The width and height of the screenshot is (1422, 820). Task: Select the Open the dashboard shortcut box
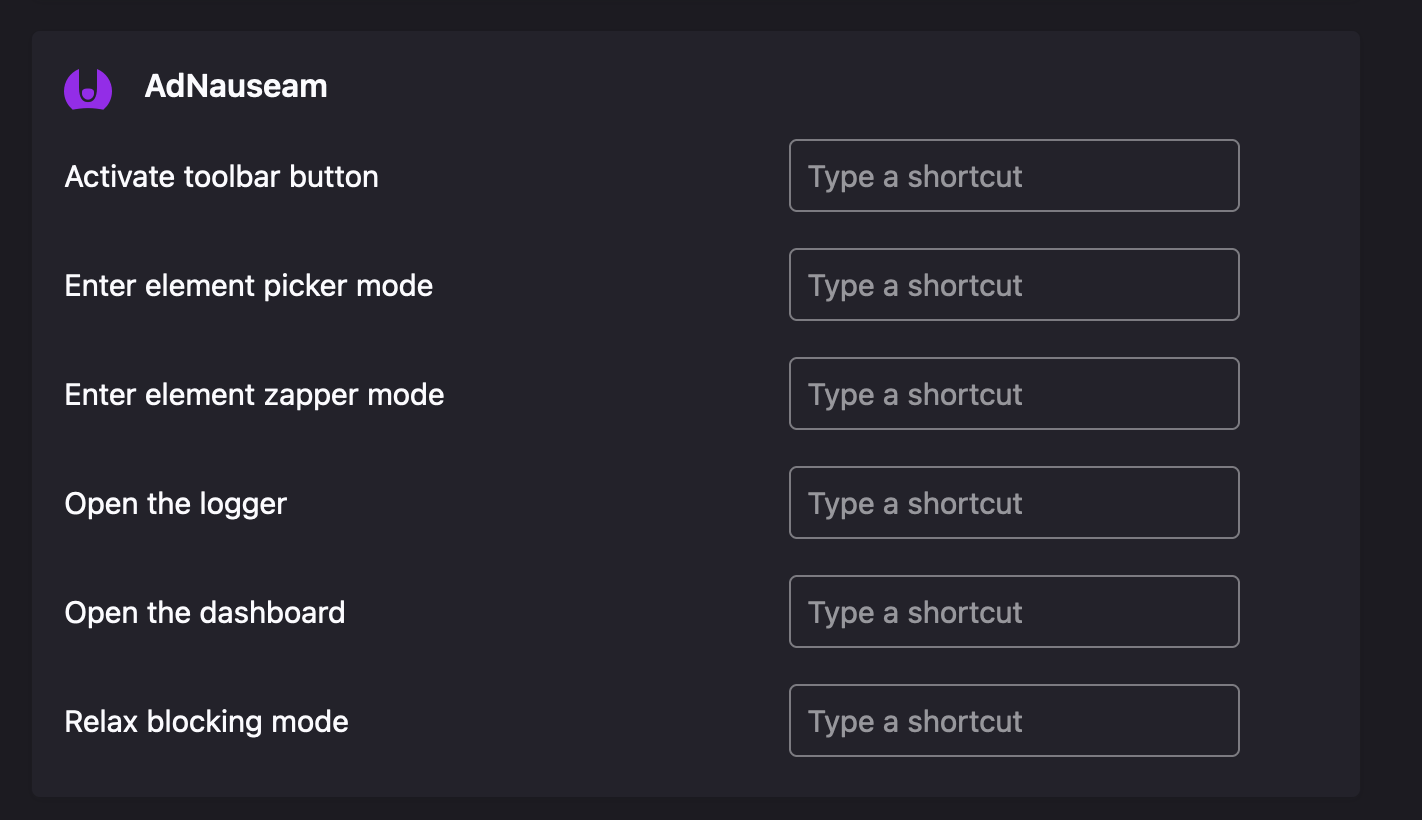click(x=1013, y=611)
